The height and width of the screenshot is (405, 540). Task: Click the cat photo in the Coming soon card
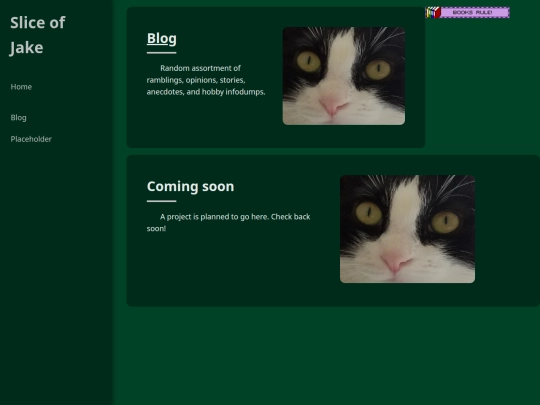coord(407,229)
